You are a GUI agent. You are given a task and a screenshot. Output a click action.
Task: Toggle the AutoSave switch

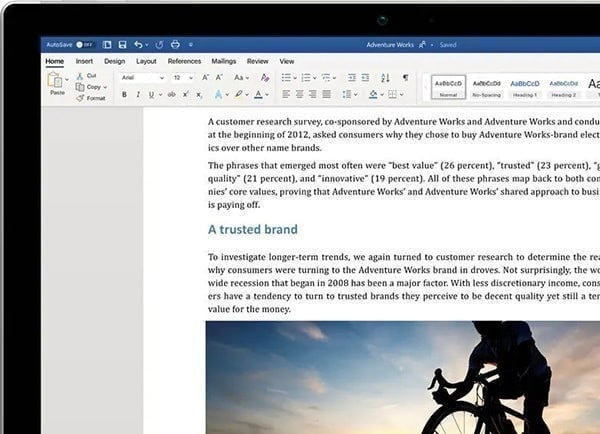click(85, 45)
